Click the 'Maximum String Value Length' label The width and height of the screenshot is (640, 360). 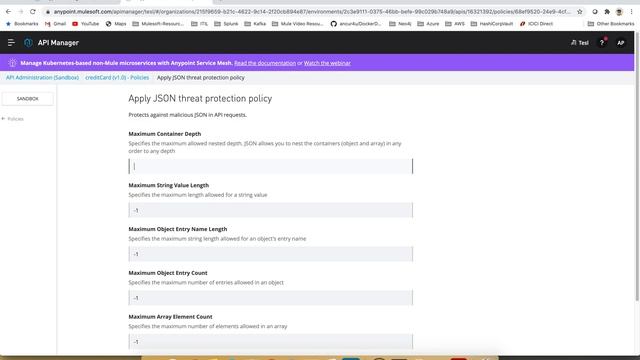click(x=169, y=185)
